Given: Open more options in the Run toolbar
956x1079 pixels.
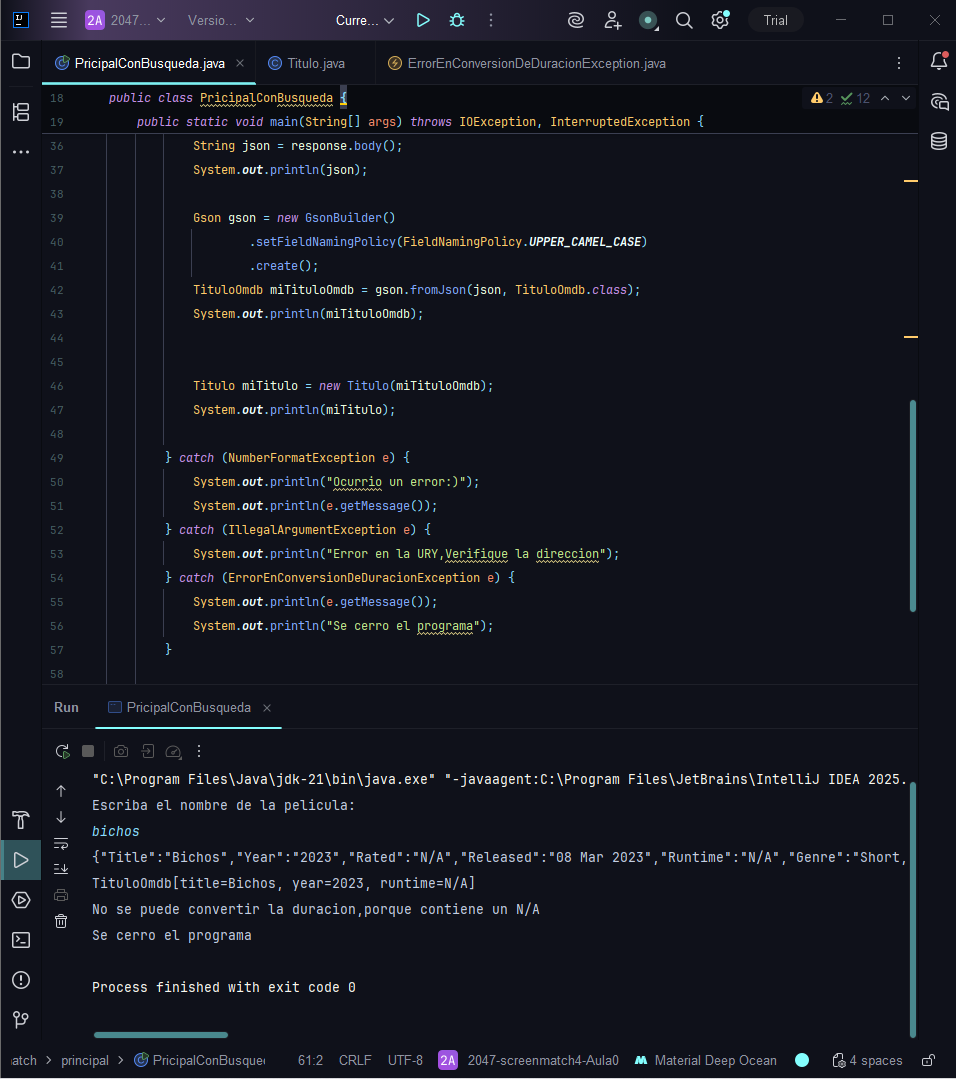Looking at the screenshot, I should 199,751.
